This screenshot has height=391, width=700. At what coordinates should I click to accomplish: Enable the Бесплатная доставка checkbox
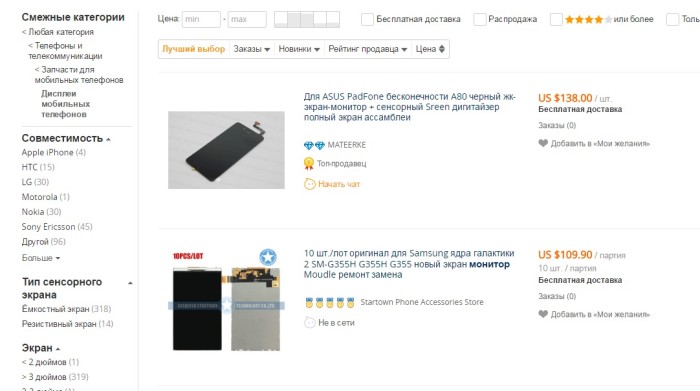[367, 19]
